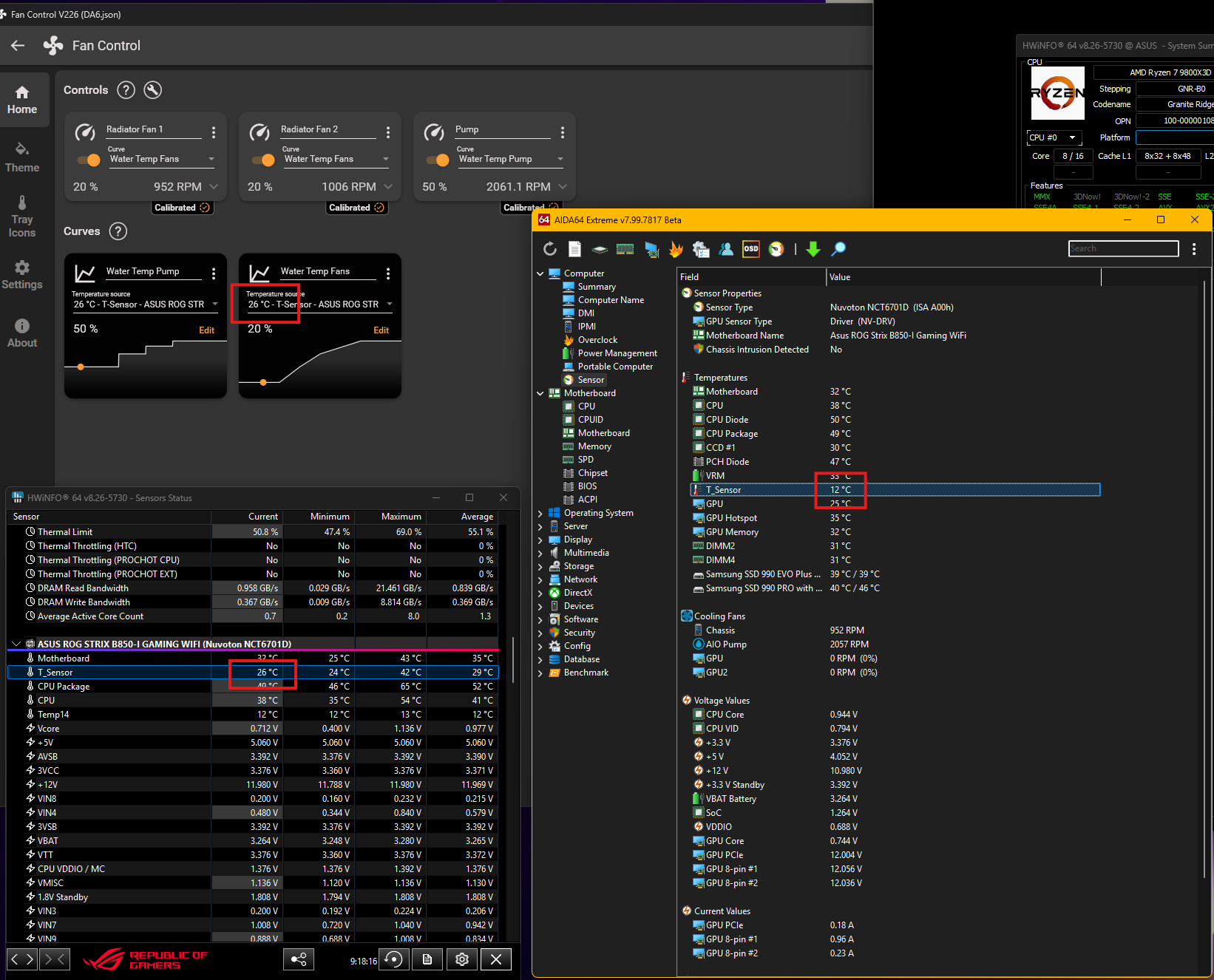The image size is (1214, 980).
Task: Expand Radiator Fan 2 card chevron
Action: 388,187
